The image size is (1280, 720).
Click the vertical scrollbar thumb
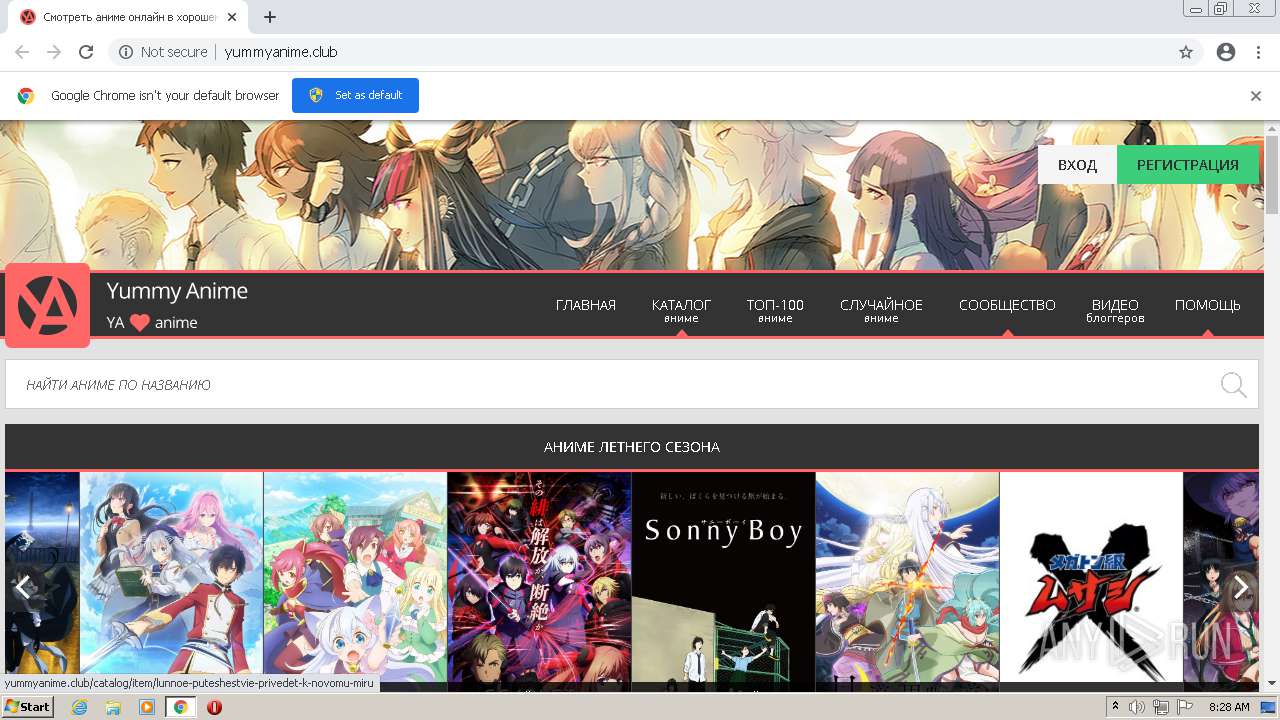coord(1271,174)
